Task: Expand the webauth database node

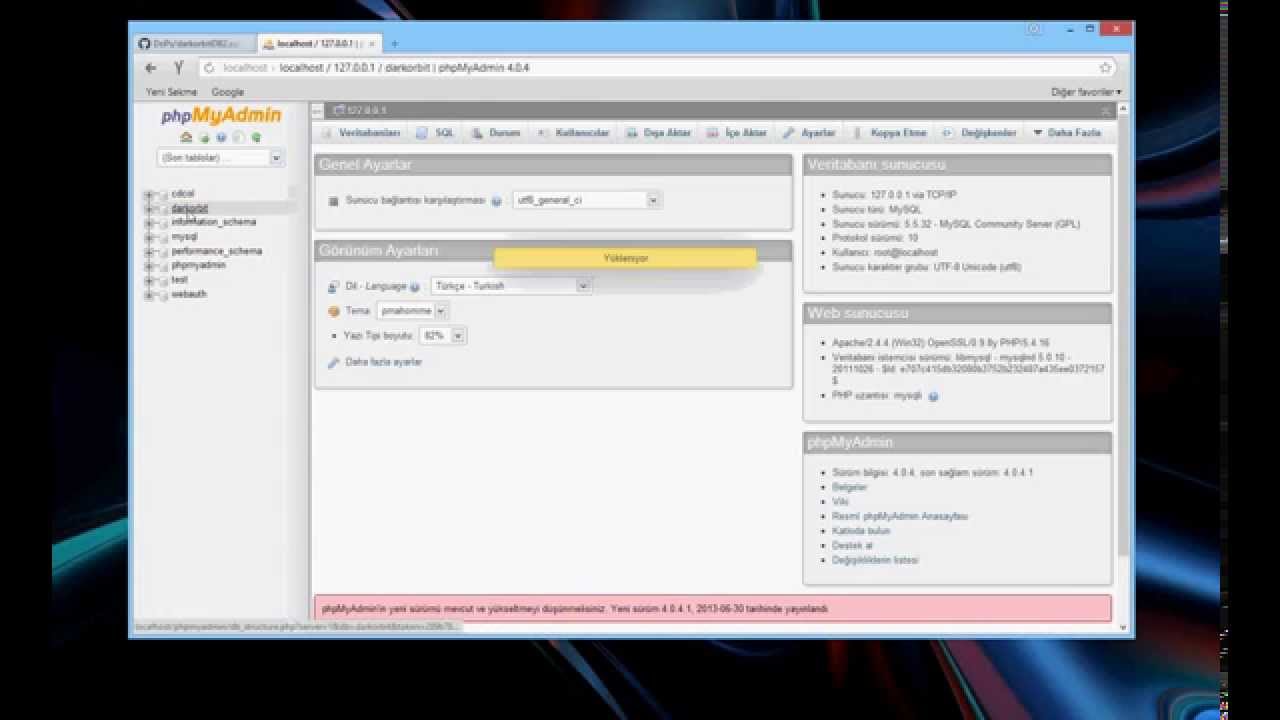Action: (x=149, y=296)
